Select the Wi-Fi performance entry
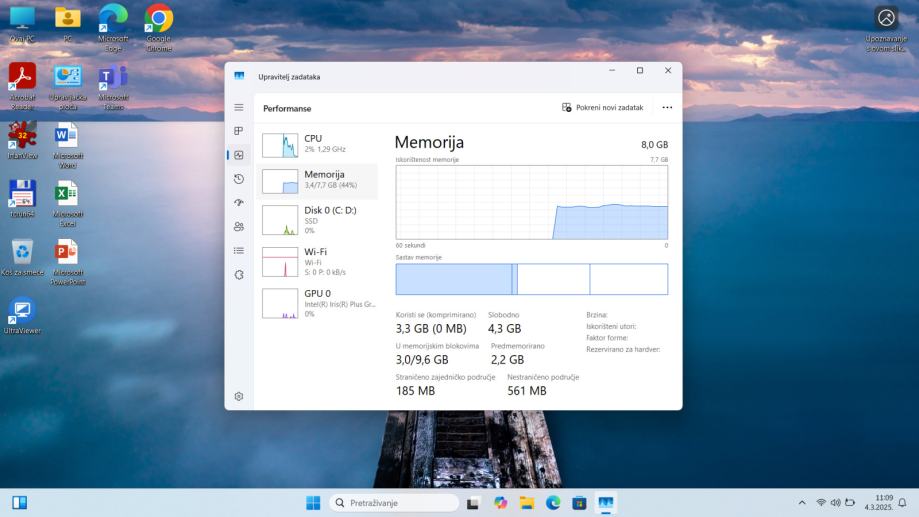The height and width of the screenshot is (517, 919). click(x=319, y=261)
